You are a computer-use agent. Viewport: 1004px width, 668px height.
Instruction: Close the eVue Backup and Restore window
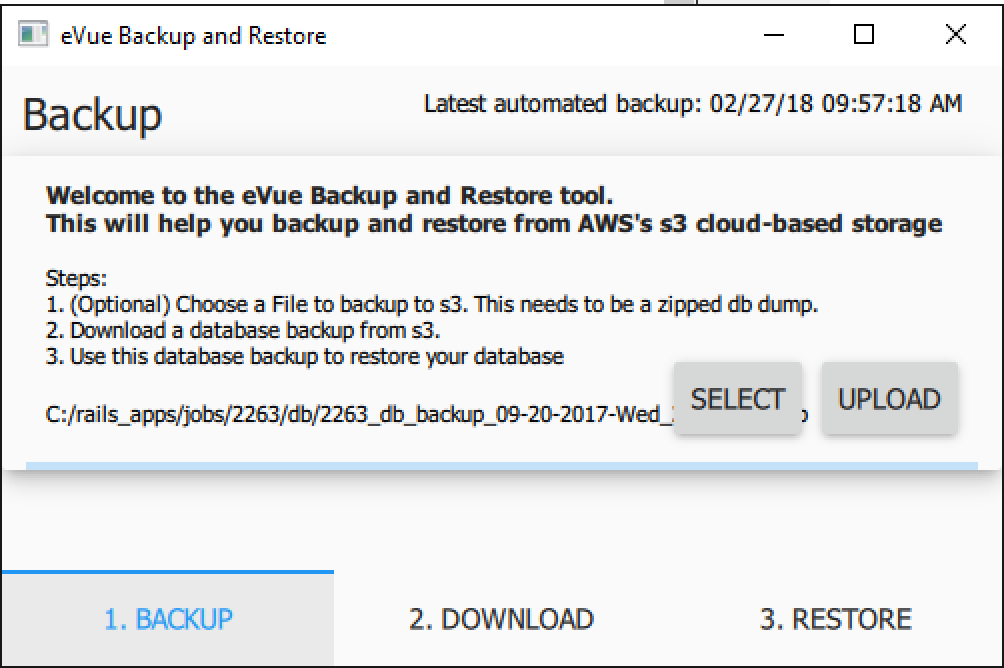(x=955, y=36)
